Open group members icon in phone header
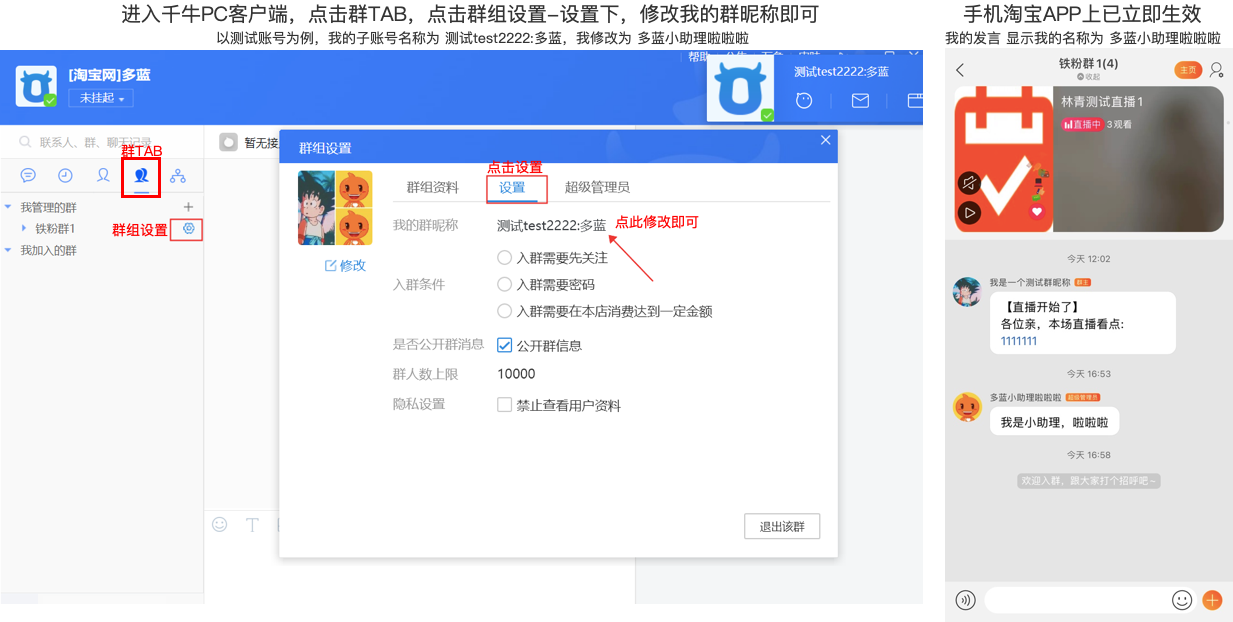1233x622 pixels. pyautogui.click(x=1216, y=70)
